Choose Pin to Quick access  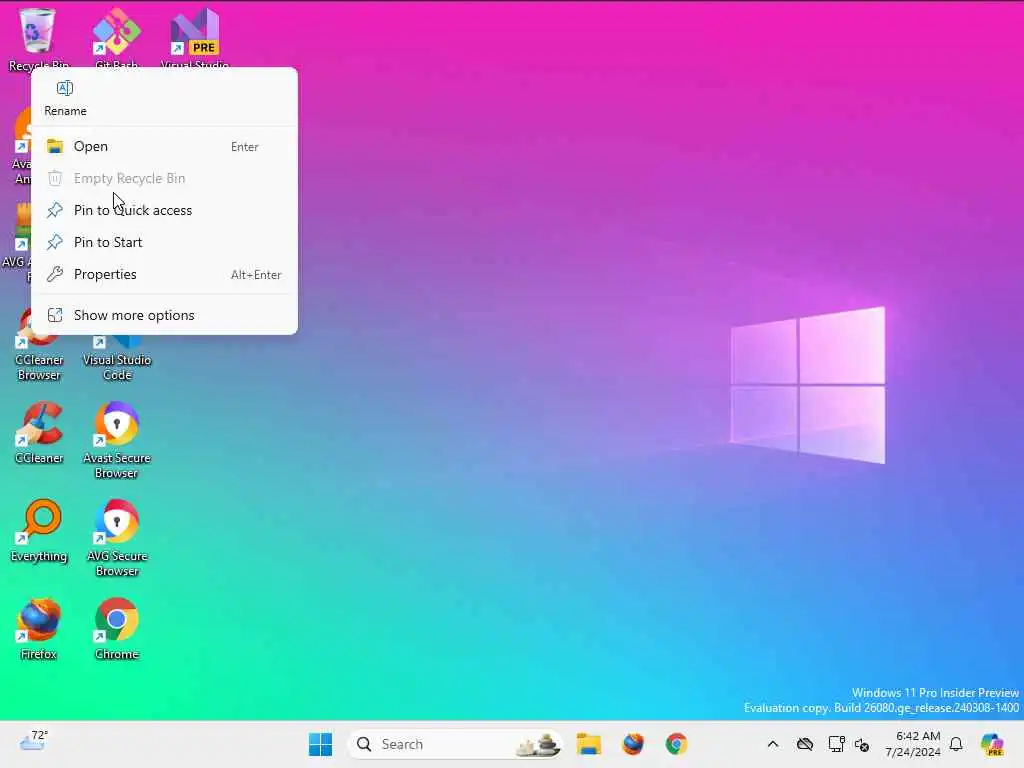[x=164, y=210]
